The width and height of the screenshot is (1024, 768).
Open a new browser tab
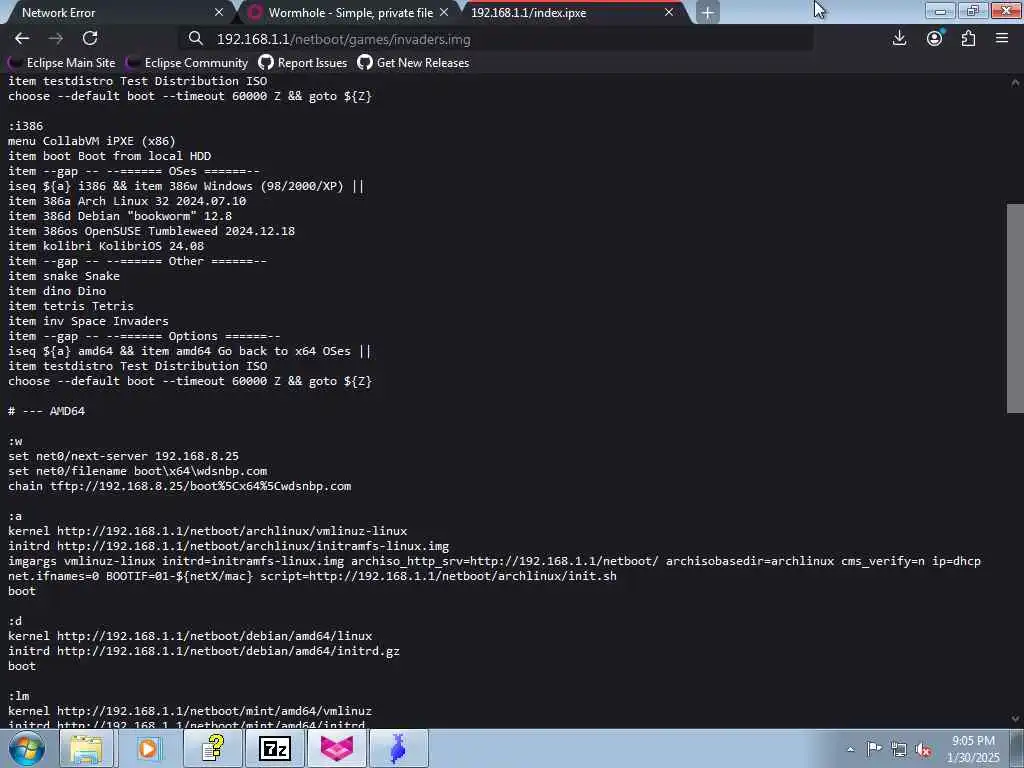[x=708, y=12]
